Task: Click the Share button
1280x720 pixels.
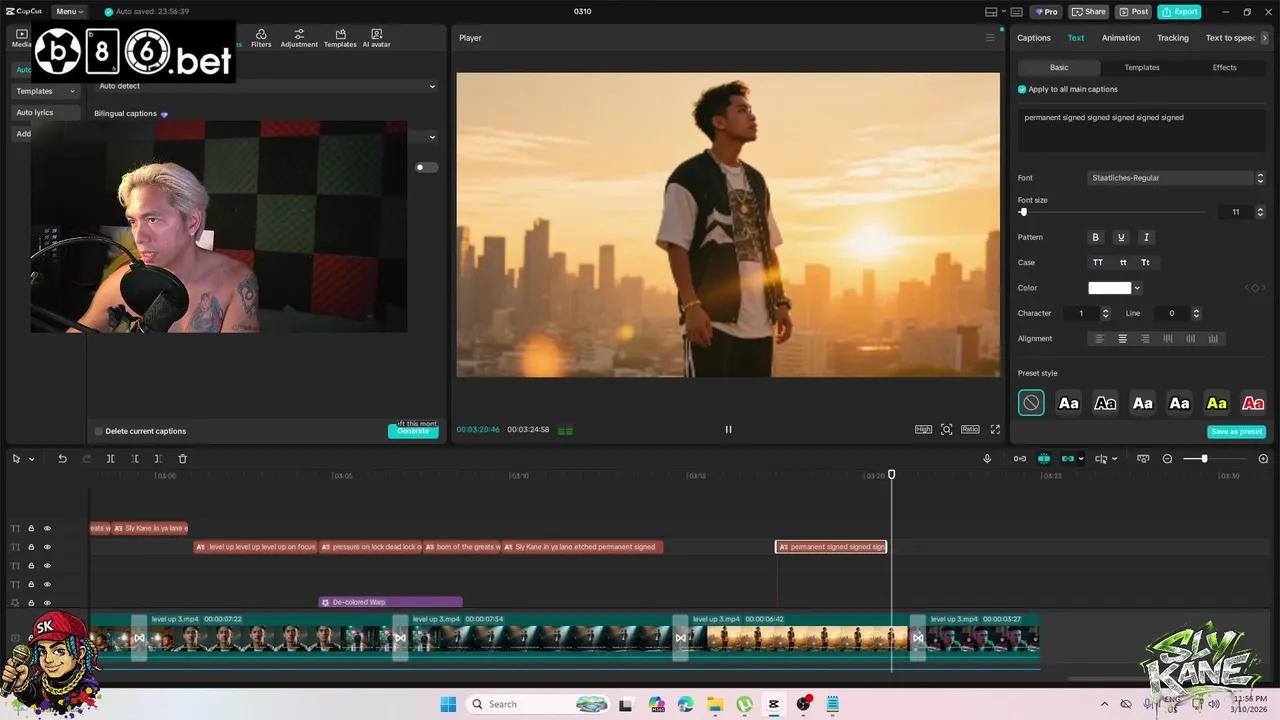Action: coord(1089,12)
